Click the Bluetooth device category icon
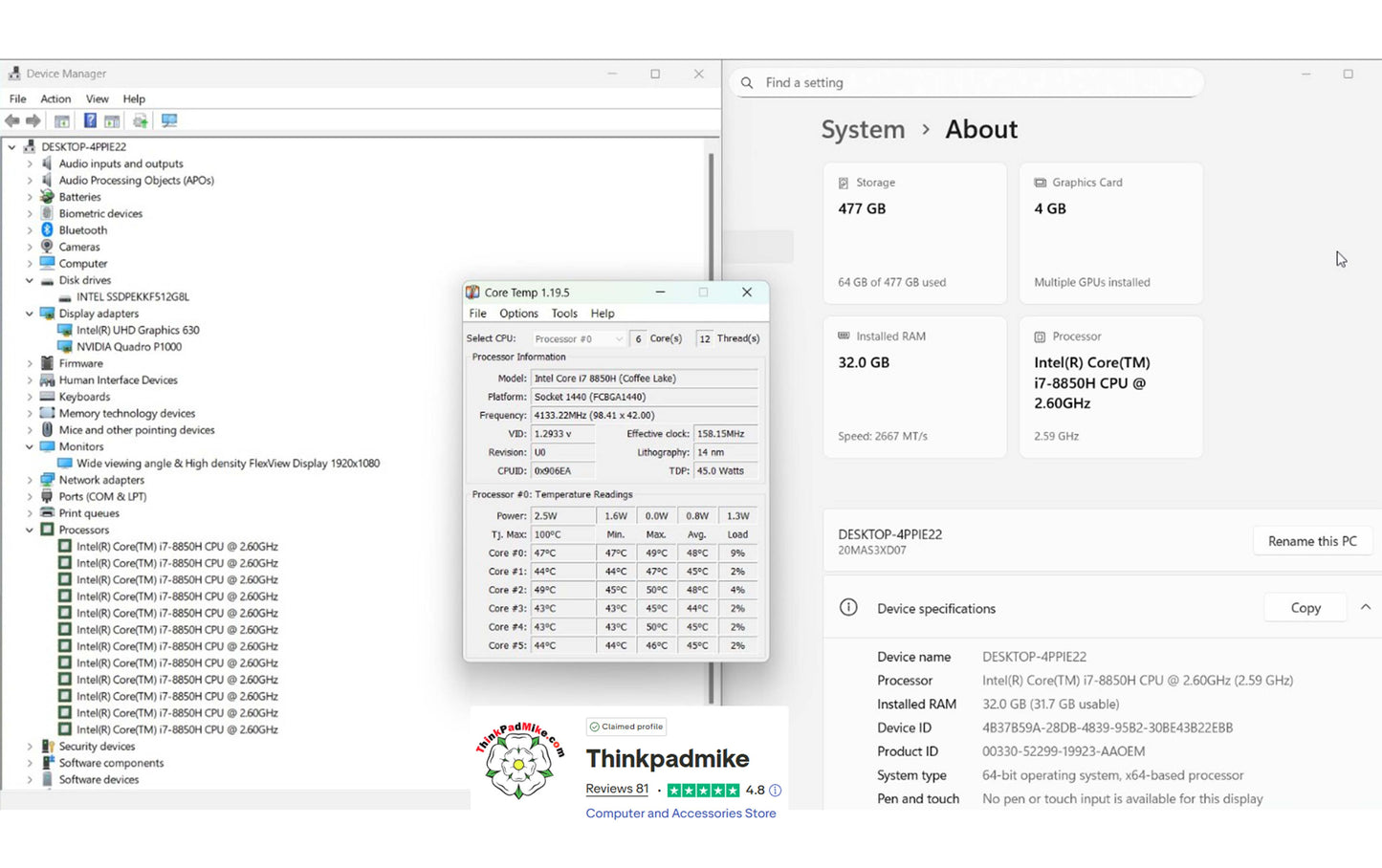 47,230
